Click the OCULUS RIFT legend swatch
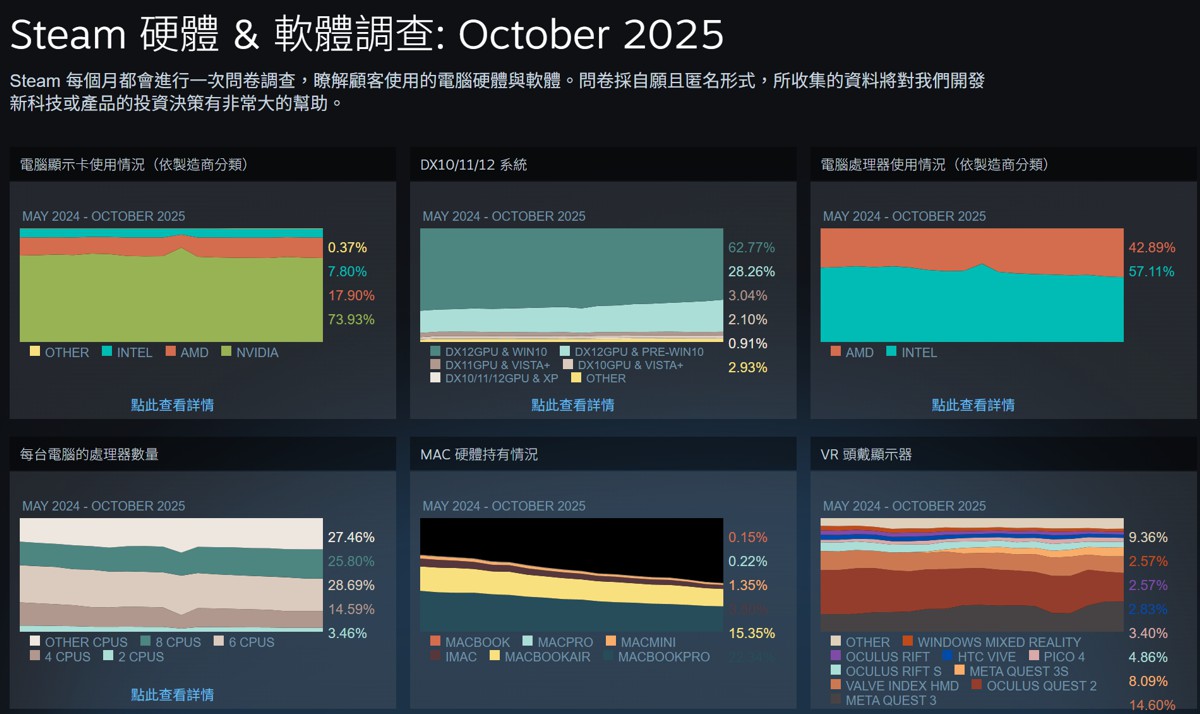1200x714 pixels. click(836, 656)
